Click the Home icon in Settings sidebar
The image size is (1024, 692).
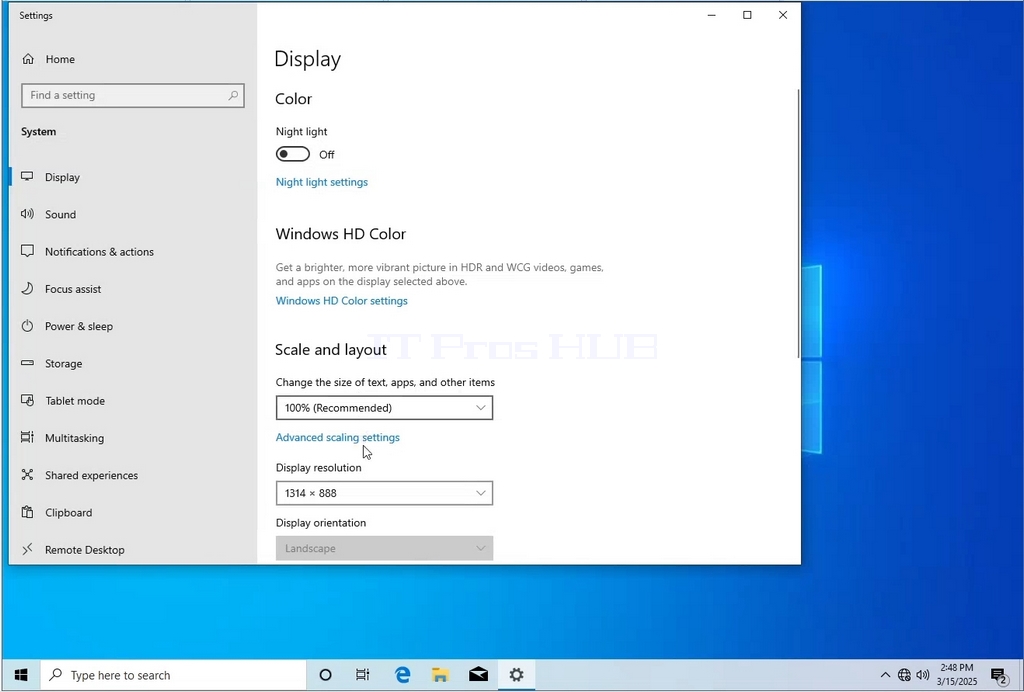[x=28, y=59]
